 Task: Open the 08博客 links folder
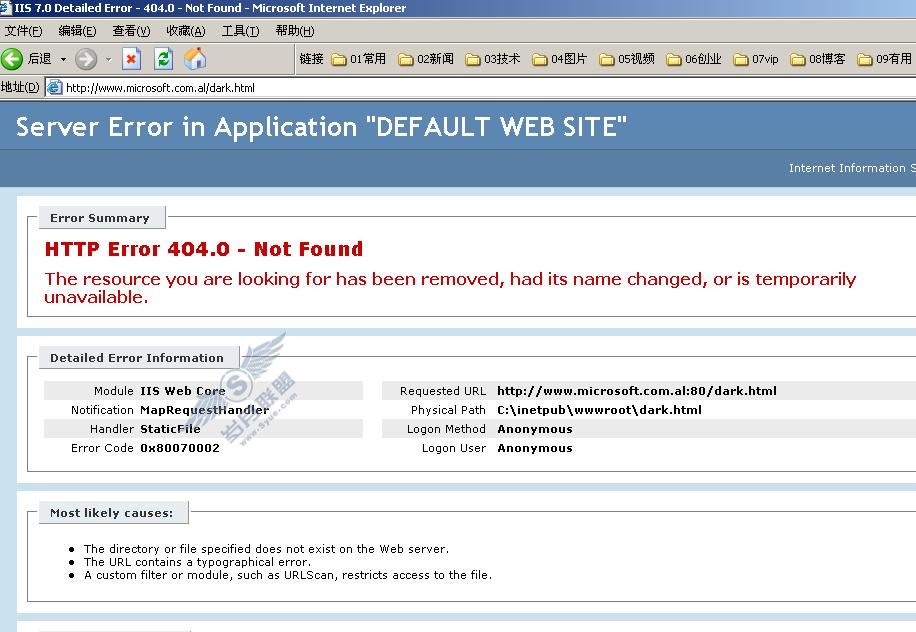point(818,59)
